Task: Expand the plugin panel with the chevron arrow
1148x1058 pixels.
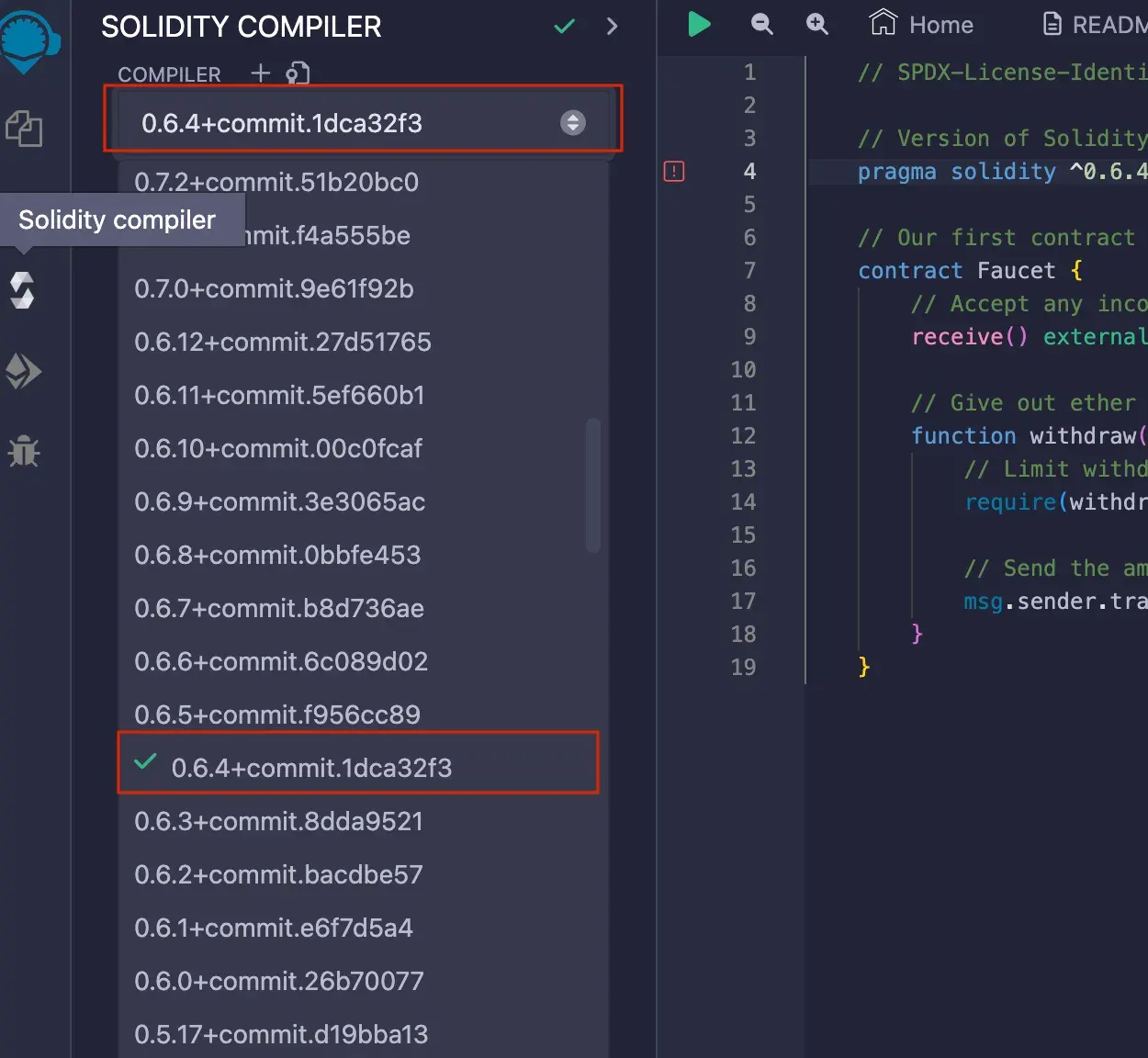Action: click(613, 27)
